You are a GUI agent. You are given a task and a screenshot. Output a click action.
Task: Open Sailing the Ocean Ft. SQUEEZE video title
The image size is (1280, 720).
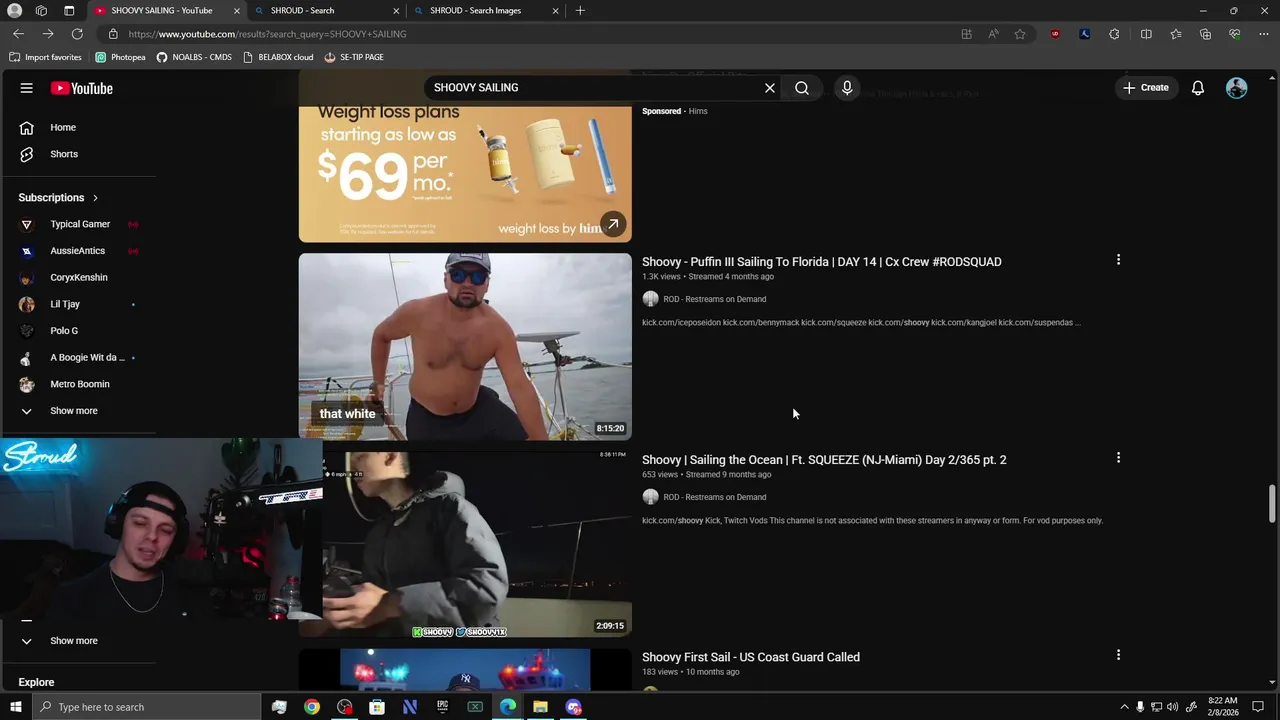pos(824,460)
